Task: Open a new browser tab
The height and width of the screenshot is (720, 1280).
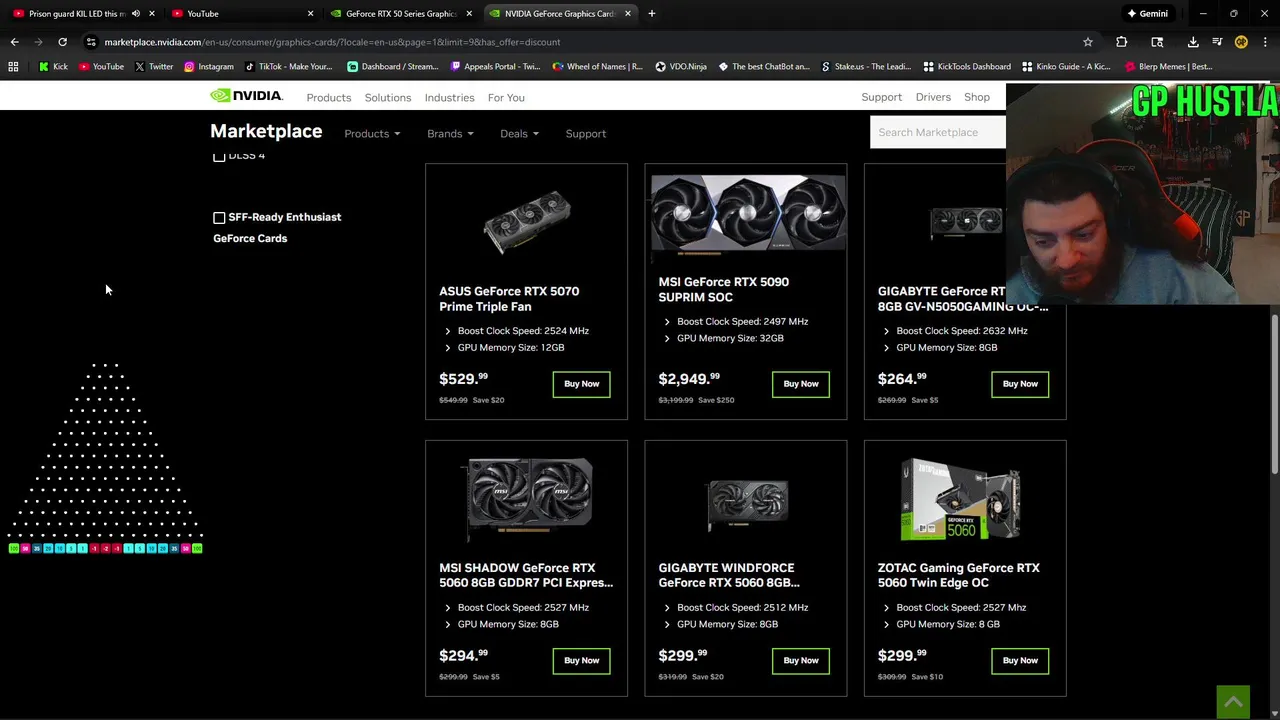Action: [x=651, y=14]
